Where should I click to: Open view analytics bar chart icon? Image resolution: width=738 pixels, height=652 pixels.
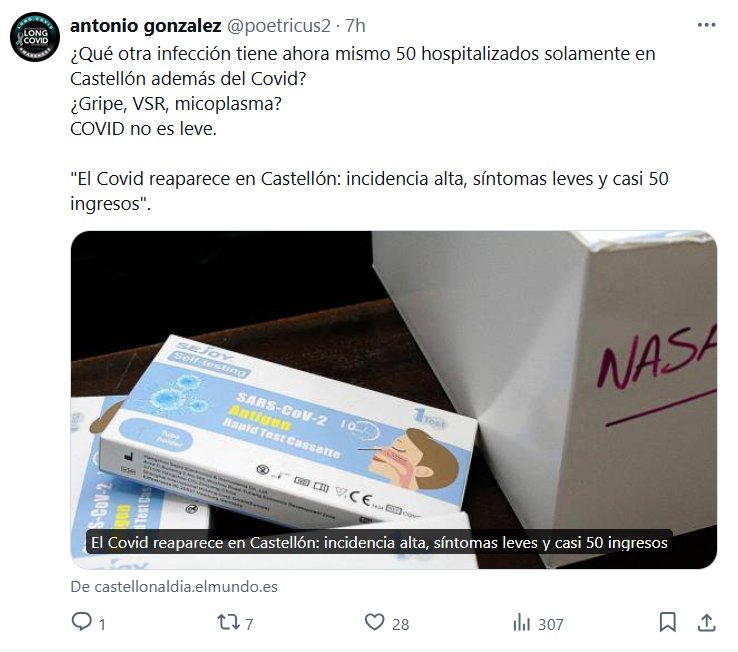[521, 622]
